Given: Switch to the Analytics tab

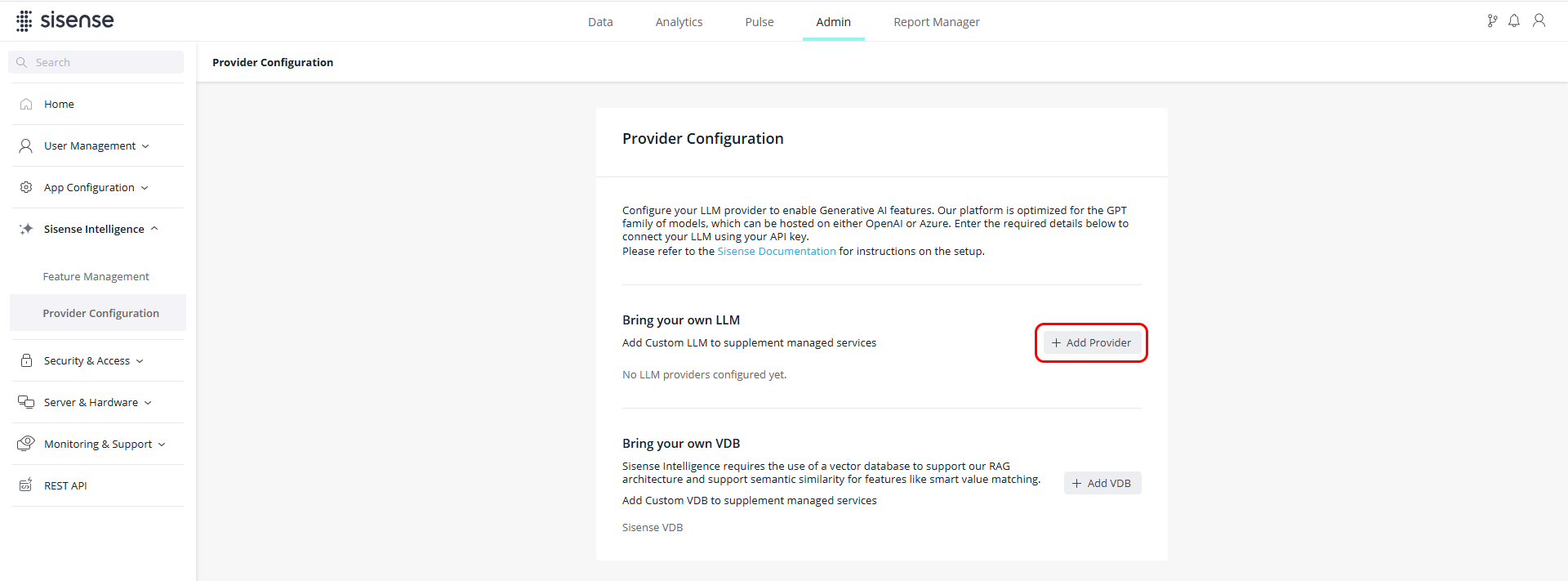Looking at the screenshot, I should tap(679, 22).
